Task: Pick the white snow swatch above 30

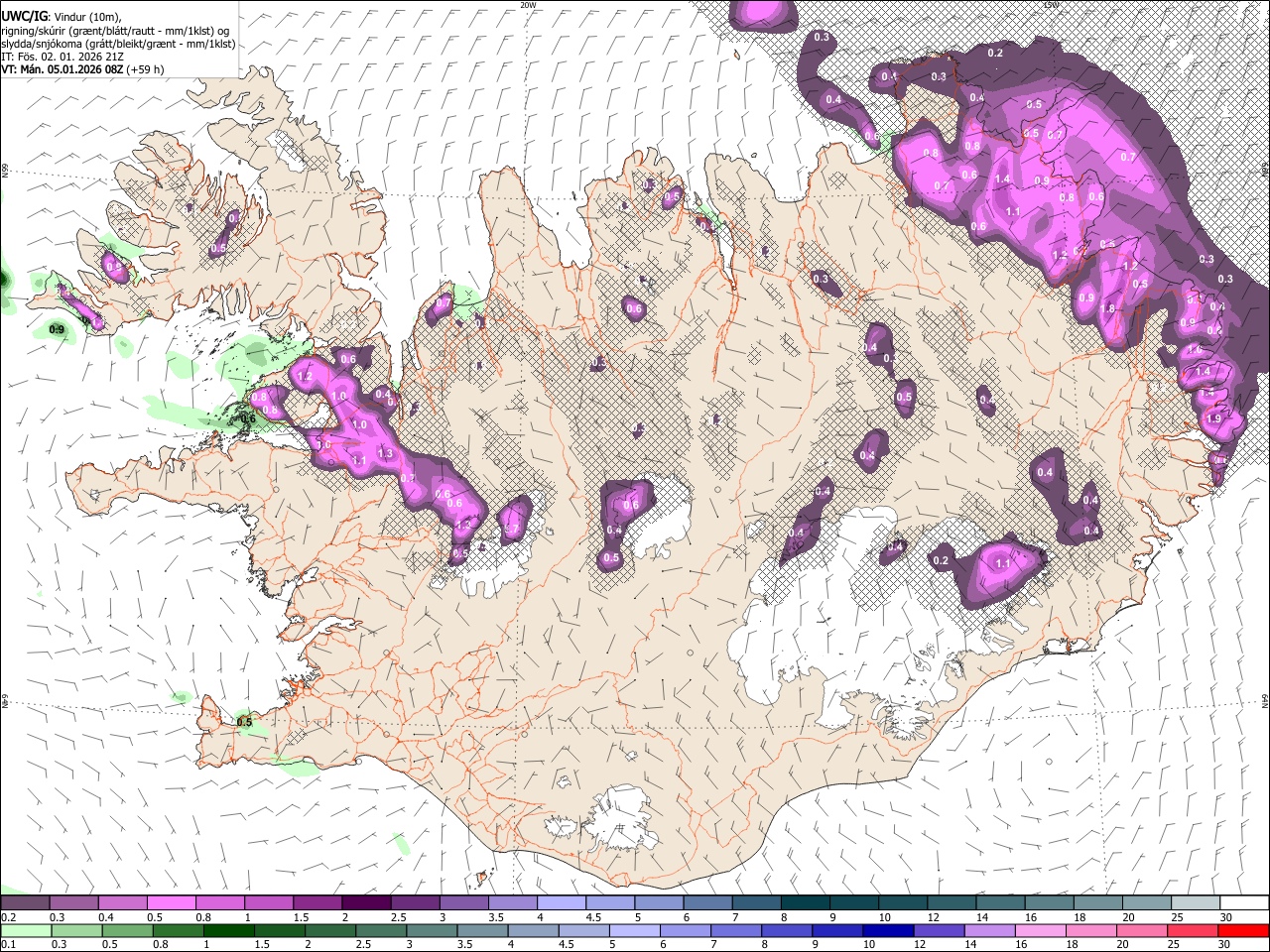Action: click(1244, 903)
